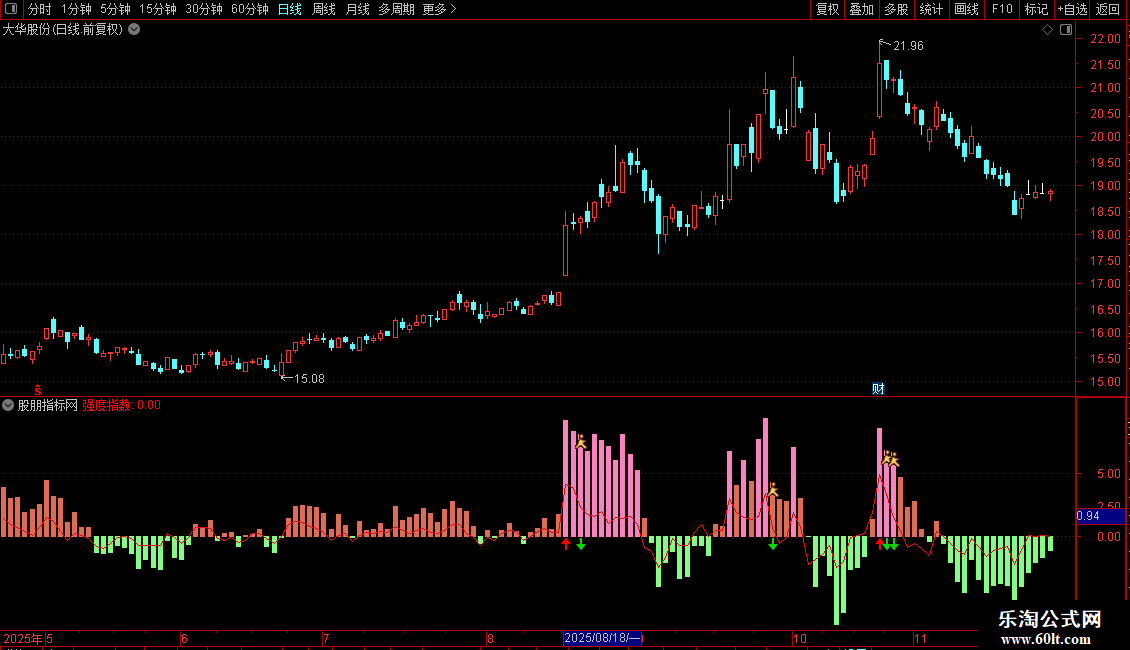
Task: Expand the 更多 periods dropdown
Action: click(440, 9)
